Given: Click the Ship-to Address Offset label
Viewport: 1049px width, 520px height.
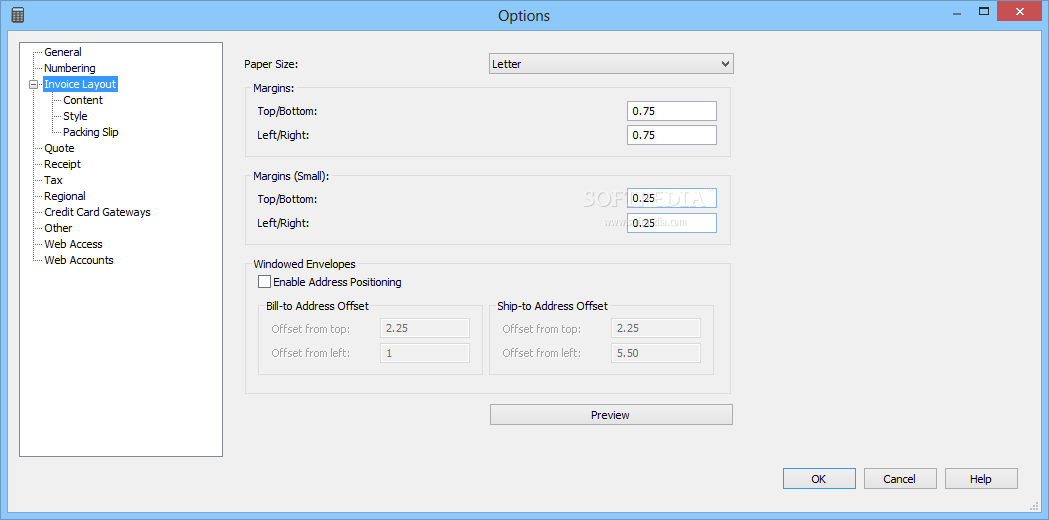Looking at the screenshot, I should 553,307.
